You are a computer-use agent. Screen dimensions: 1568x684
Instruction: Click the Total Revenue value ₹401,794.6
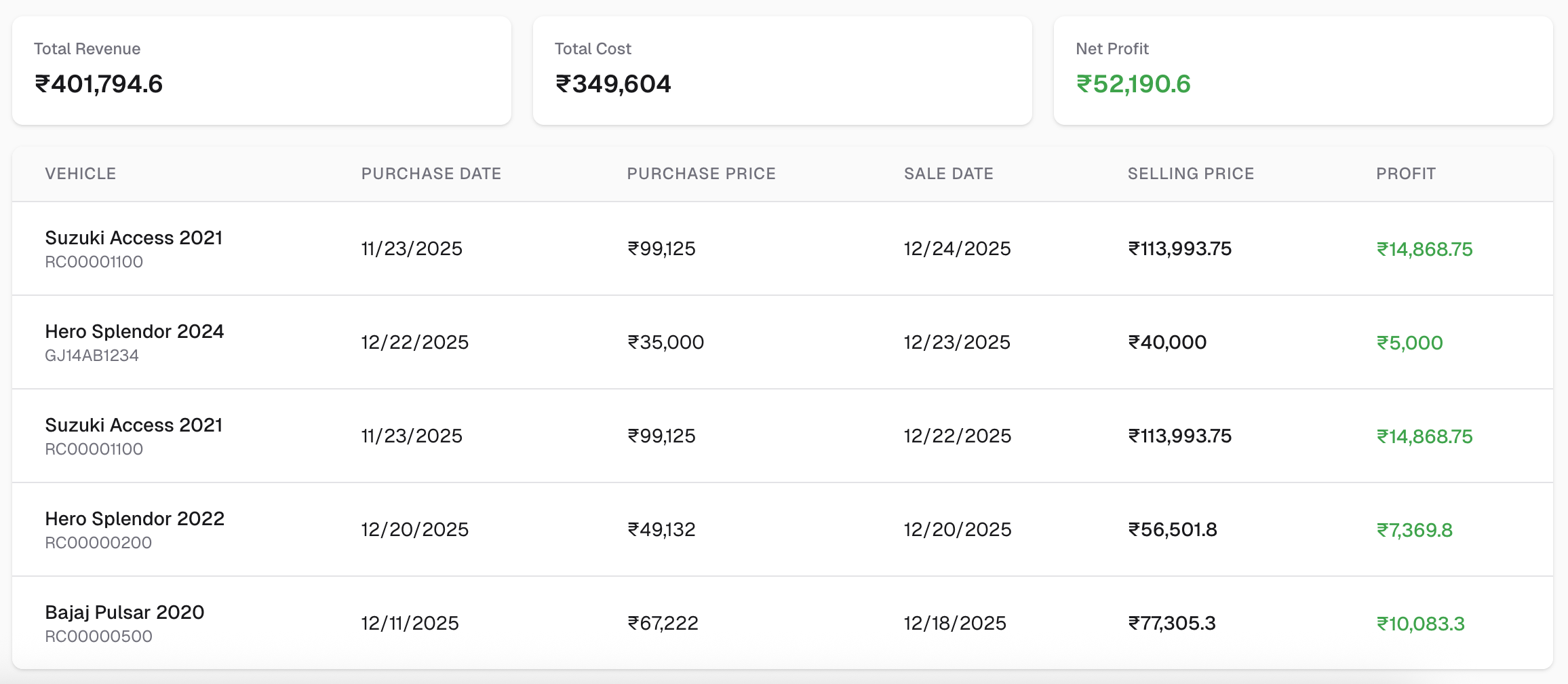point(99,84)
